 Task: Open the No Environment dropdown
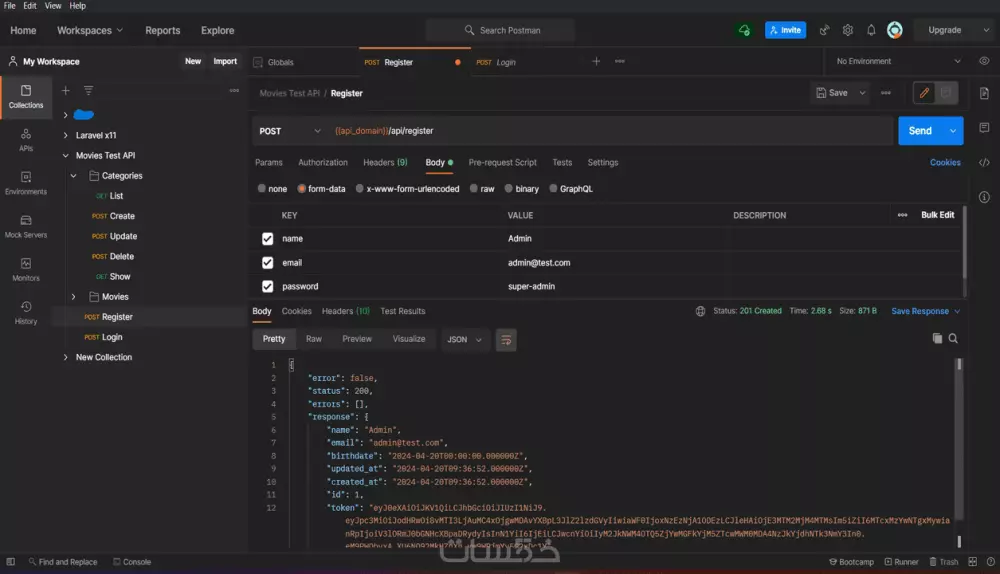898,61
